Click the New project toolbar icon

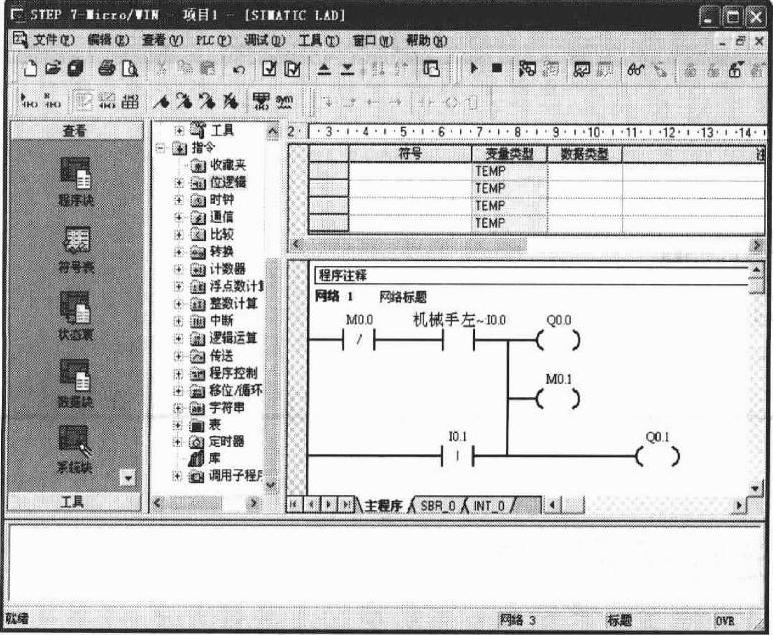pos(30,68)
